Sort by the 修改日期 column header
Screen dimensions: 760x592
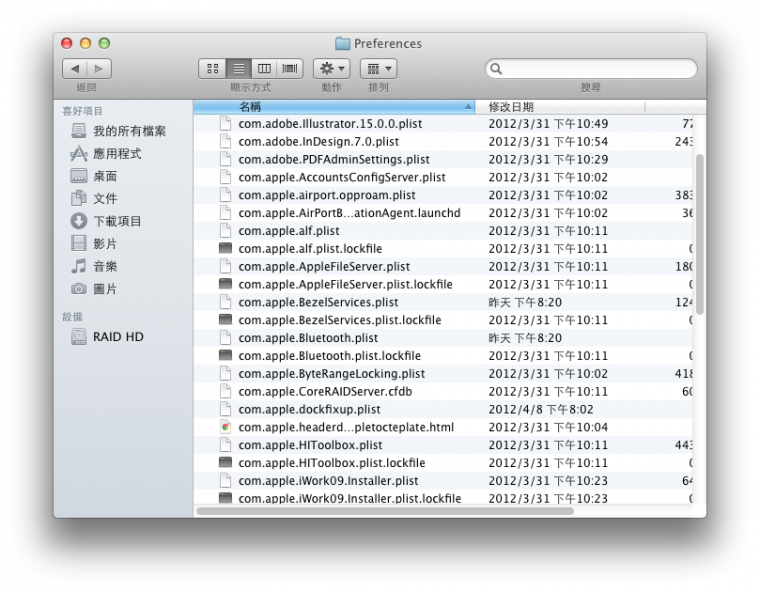tap(560, 107)
